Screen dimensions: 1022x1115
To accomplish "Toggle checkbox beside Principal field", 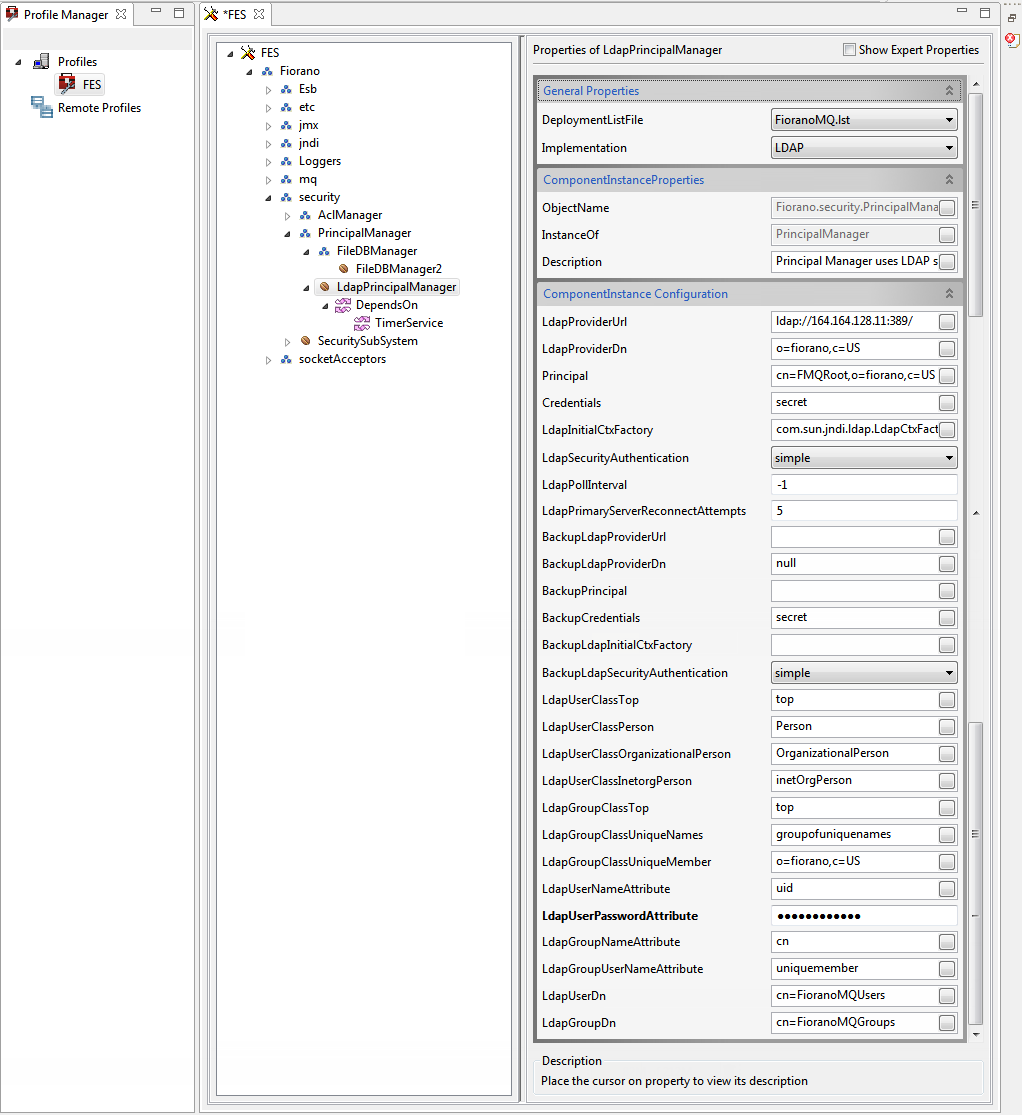I will coord(947,376).
